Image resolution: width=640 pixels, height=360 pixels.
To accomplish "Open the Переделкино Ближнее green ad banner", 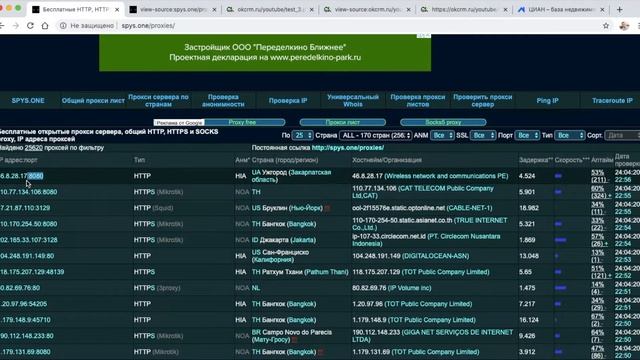I will [265, 53].
